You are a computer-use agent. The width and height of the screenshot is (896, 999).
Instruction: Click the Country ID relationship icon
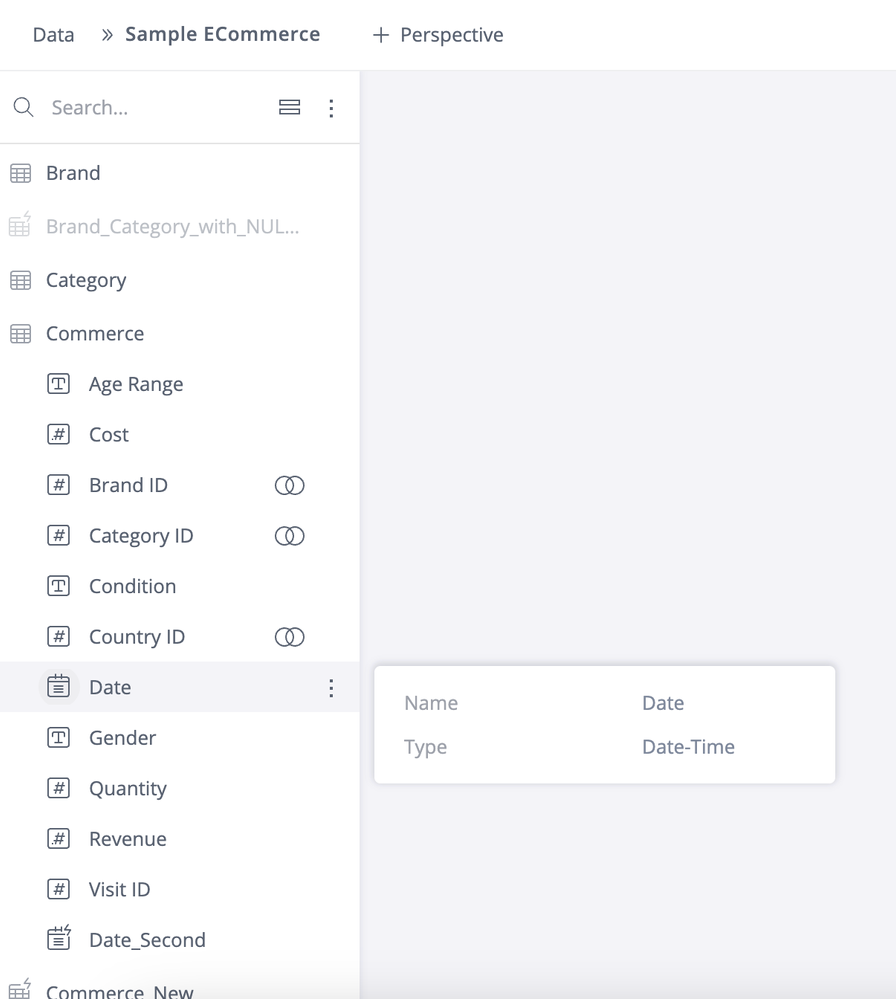(289, 637)
